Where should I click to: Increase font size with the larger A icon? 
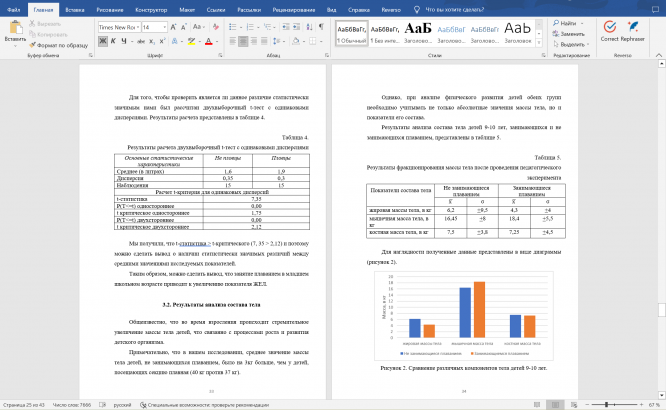point(173,27)
